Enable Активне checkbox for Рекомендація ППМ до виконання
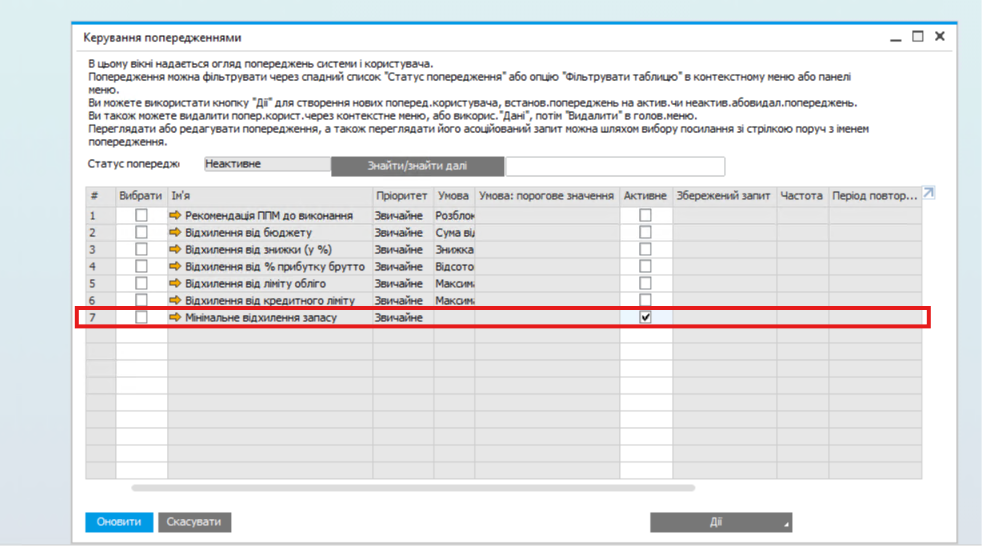Screen dimensions: 982x553 [x=645, y=215]
